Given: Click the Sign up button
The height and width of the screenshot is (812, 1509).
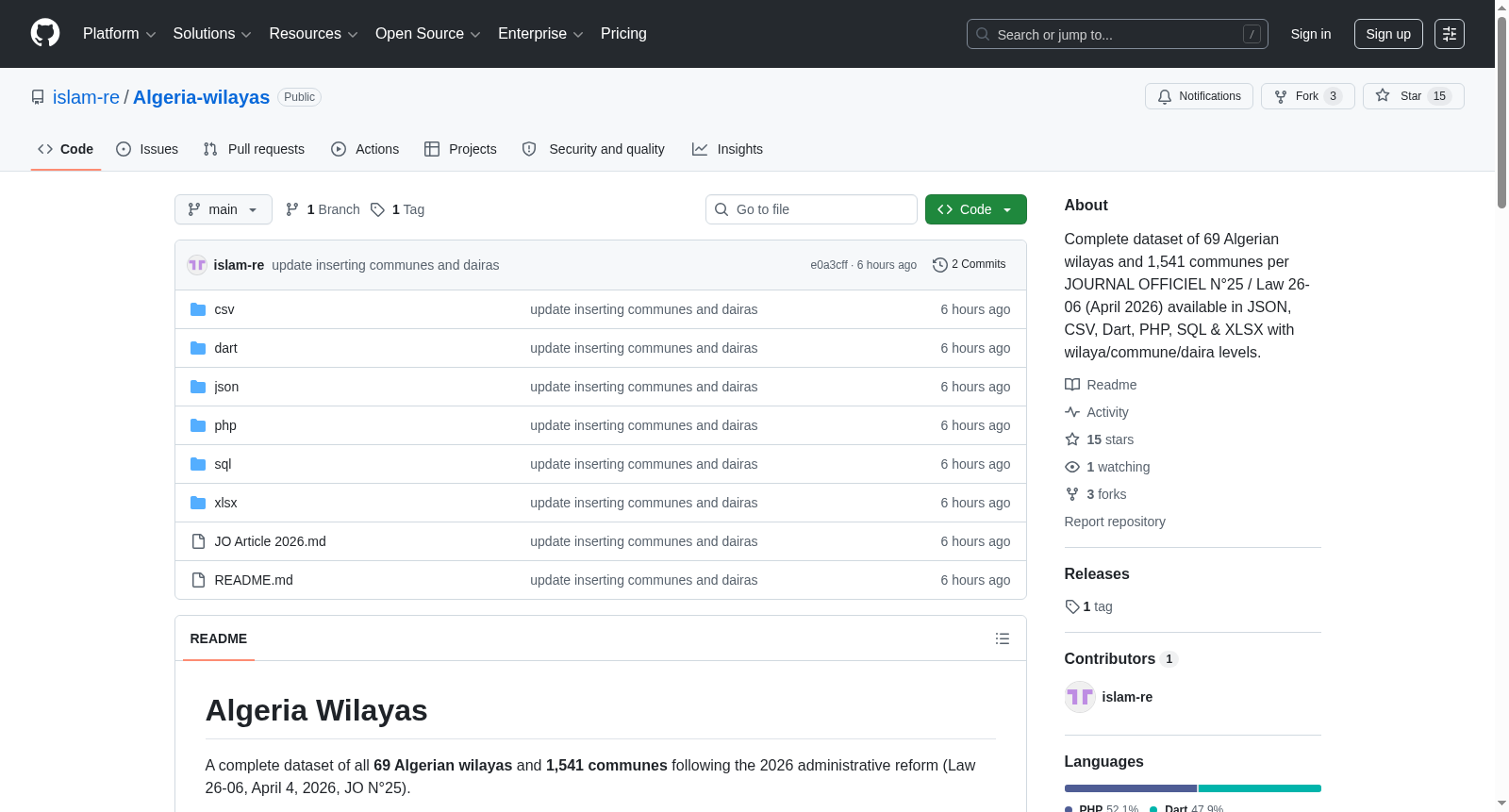Looking at the screenshot, I should click(x=1388, y=34).
